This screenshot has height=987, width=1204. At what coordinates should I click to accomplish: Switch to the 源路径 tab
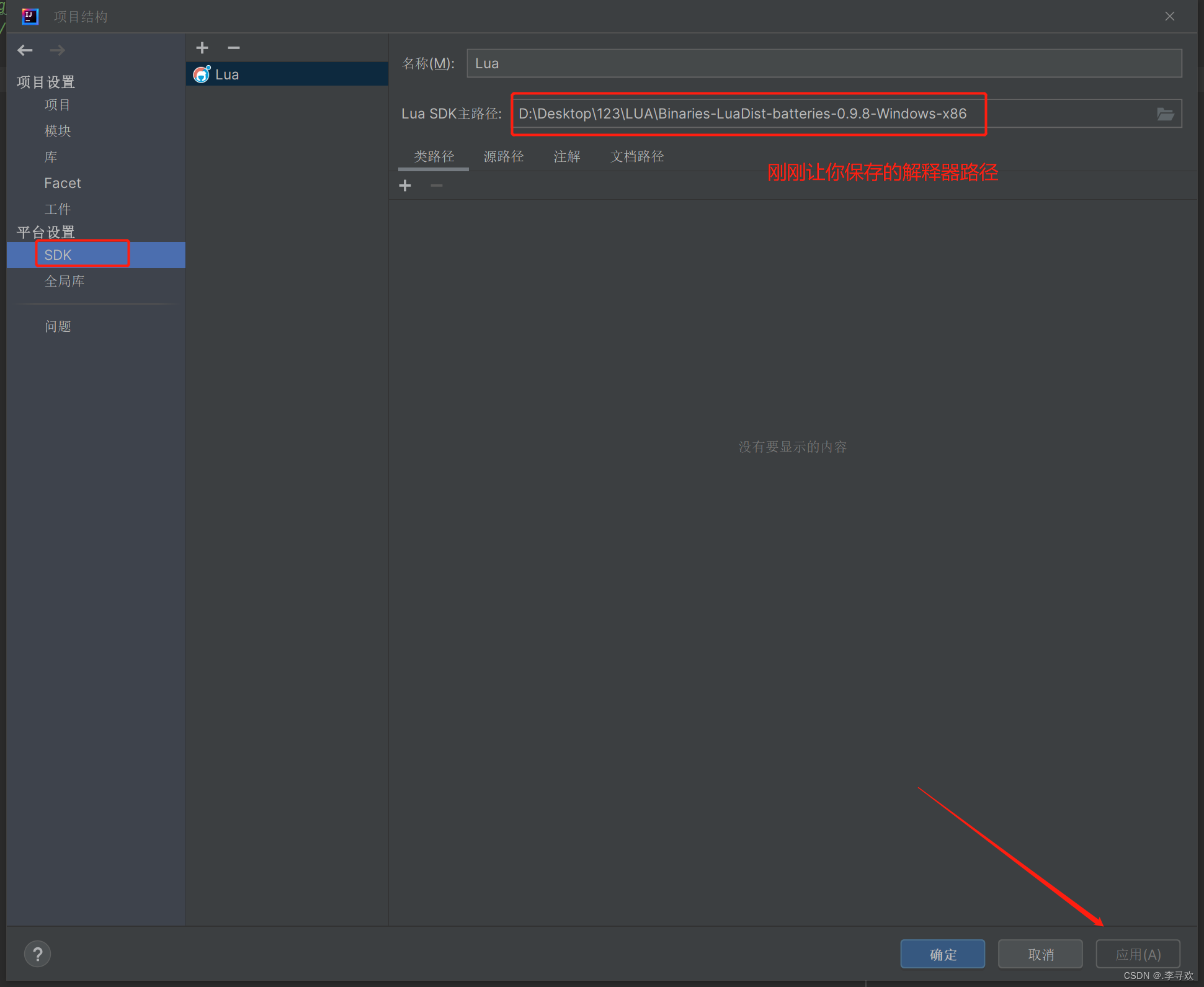click(x=503, y=156)
